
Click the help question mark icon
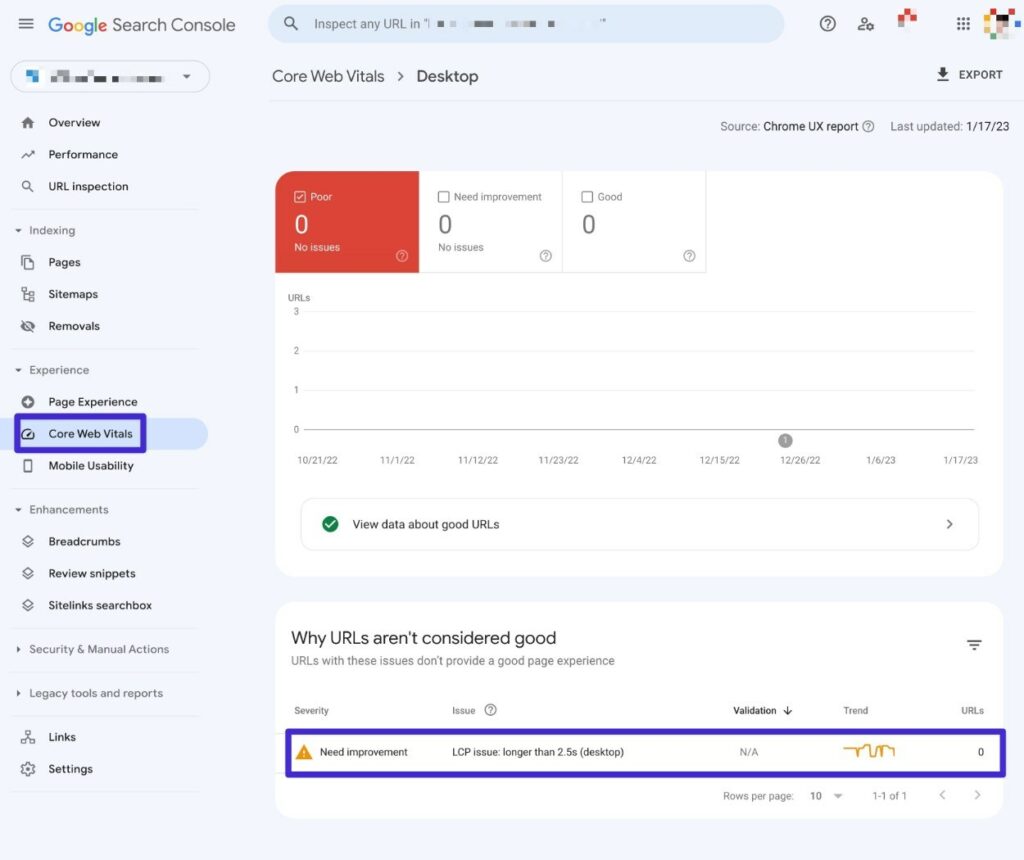[x=827, y=23]
